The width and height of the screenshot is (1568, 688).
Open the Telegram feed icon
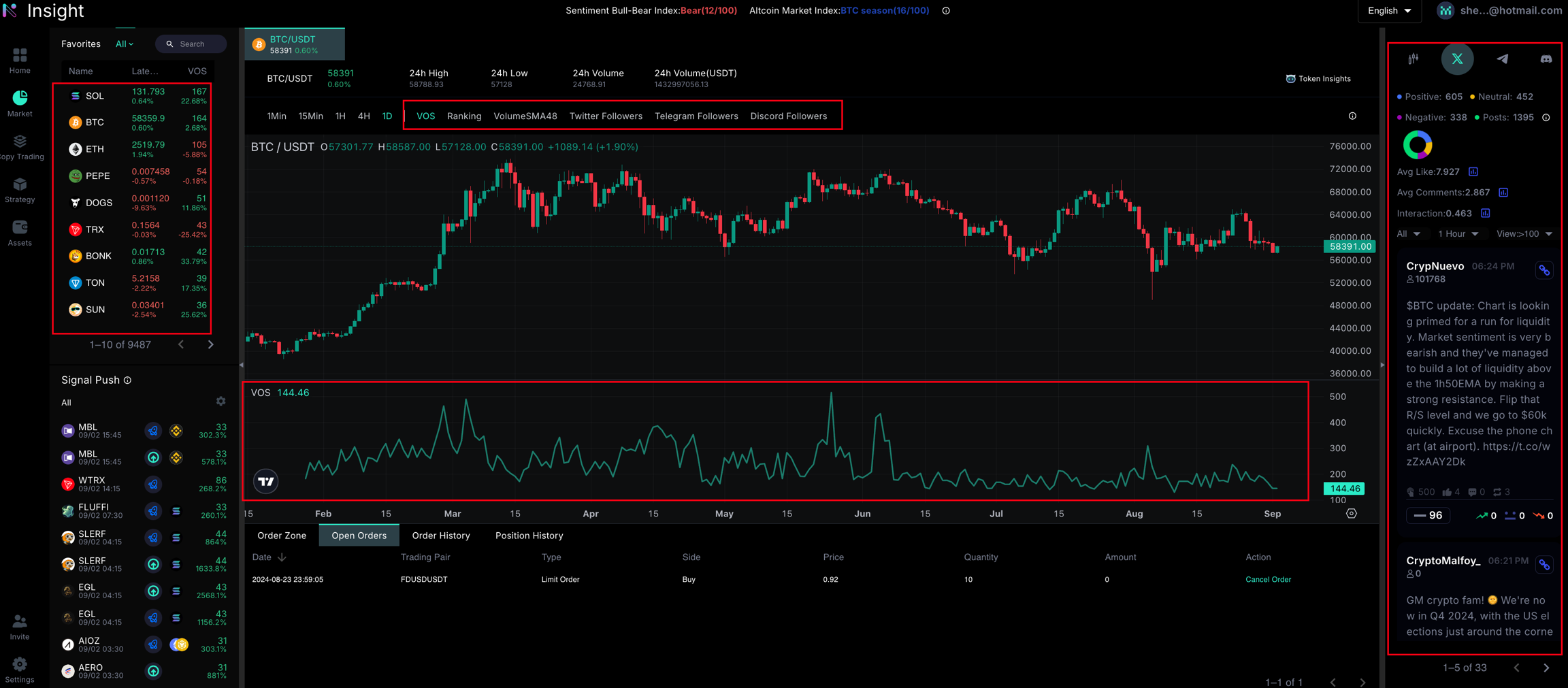1502,59
